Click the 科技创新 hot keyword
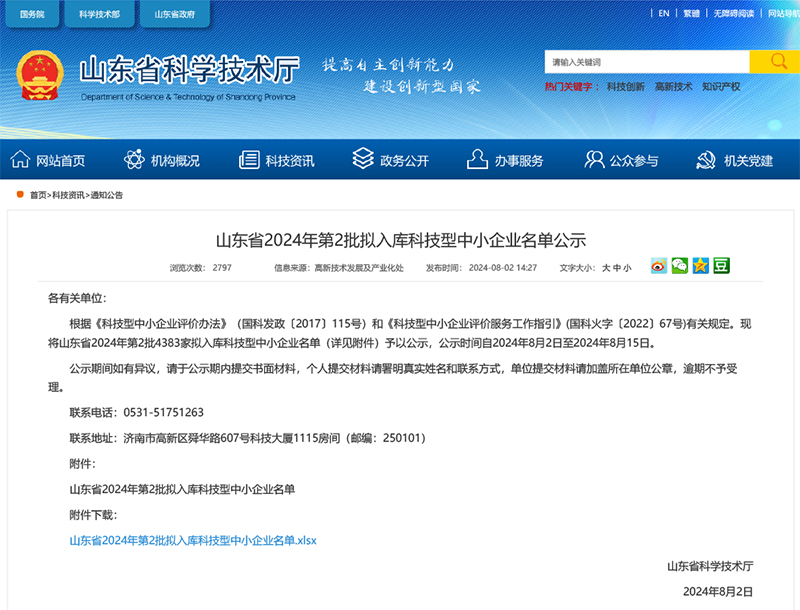Screen dimensions: 800x610 [625, 87]
